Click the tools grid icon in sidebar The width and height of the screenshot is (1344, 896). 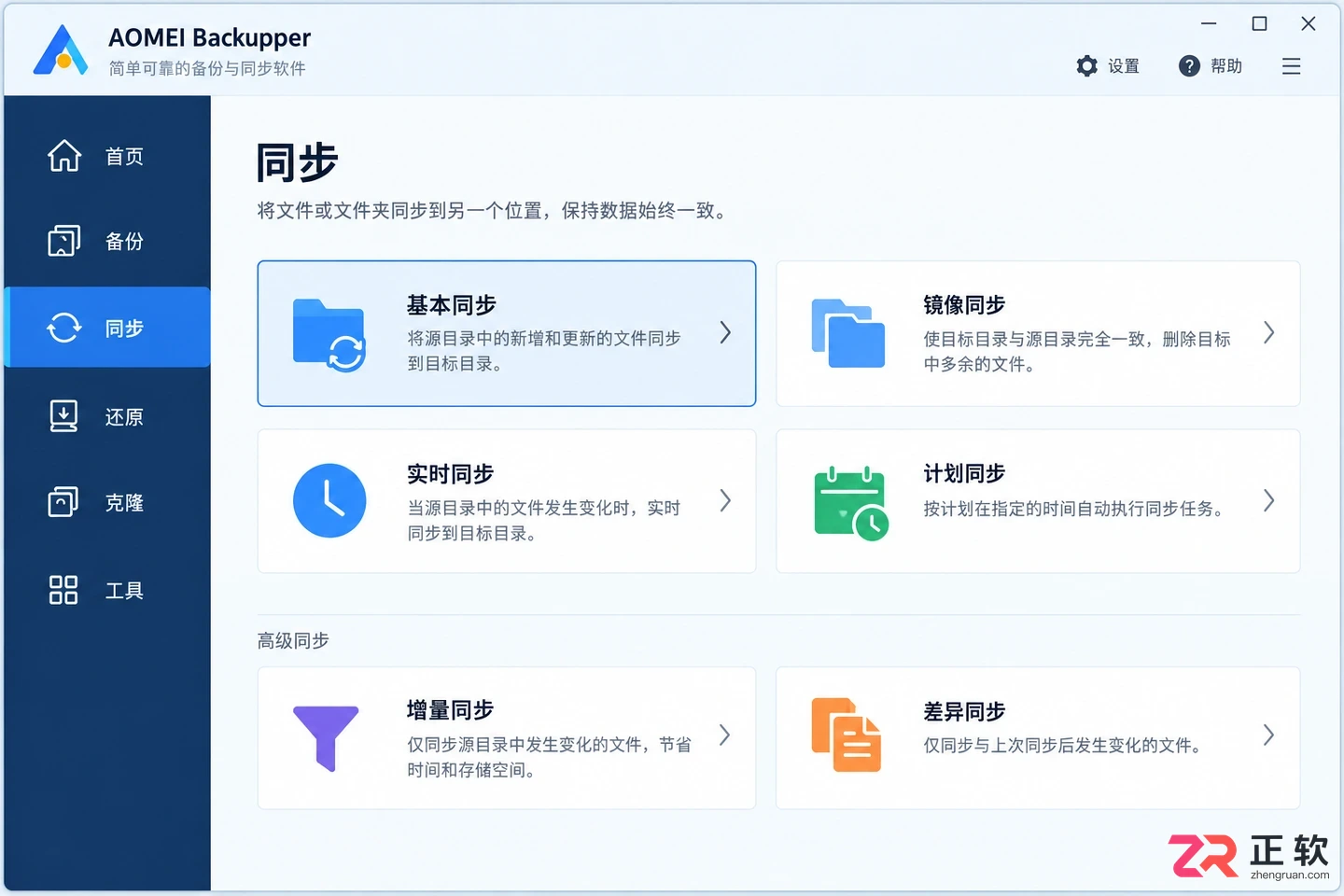(63, 590)
